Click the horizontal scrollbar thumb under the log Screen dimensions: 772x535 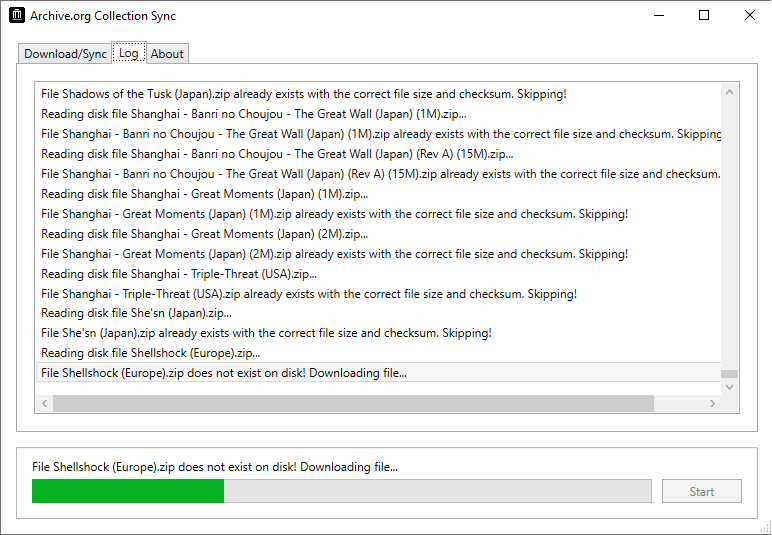pos(354,404)
